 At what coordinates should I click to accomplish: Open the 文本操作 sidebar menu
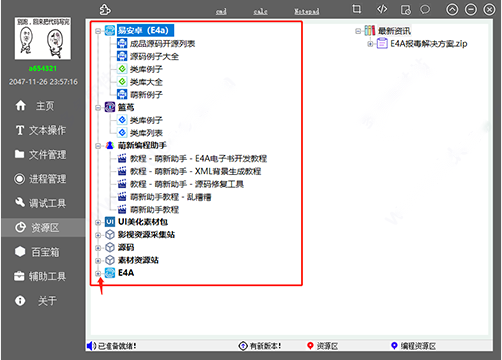point(41,130)
